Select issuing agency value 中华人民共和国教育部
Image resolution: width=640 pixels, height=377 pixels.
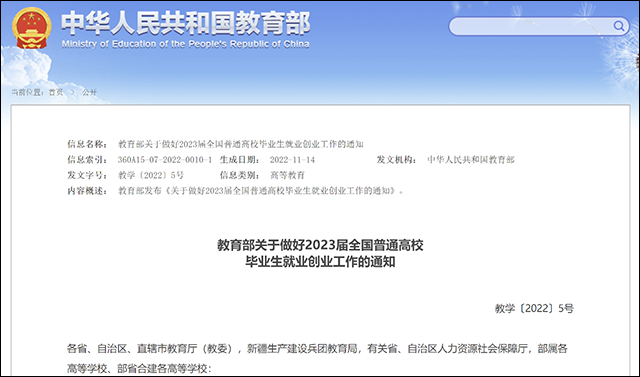[x=471, y=160]
